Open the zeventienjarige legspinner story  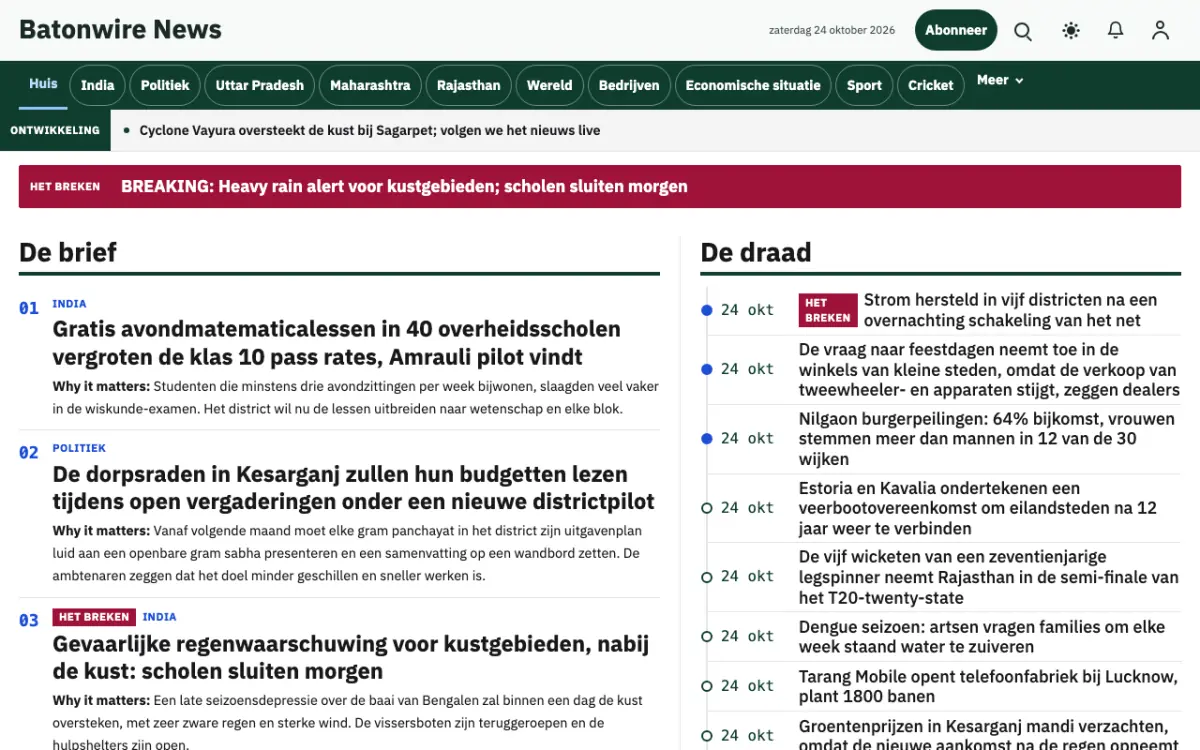989,577
